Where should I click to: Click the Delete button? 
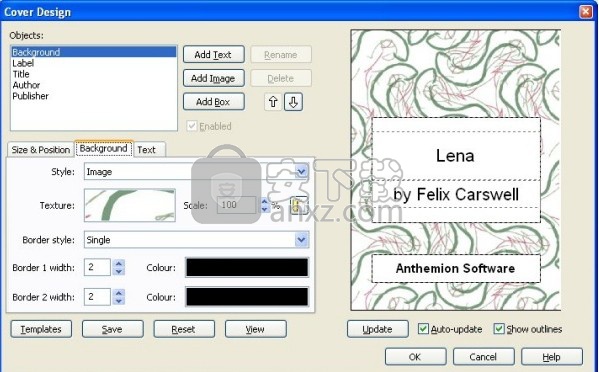pos(281,78)
